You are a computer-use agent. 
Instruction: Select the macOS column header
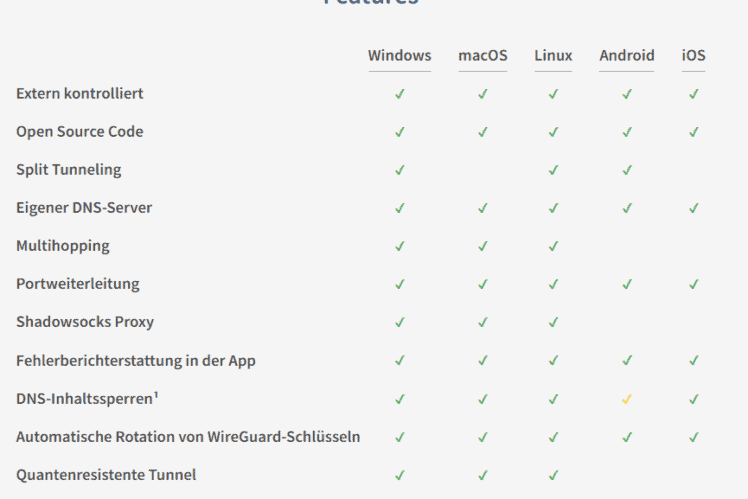coord(483,55)
